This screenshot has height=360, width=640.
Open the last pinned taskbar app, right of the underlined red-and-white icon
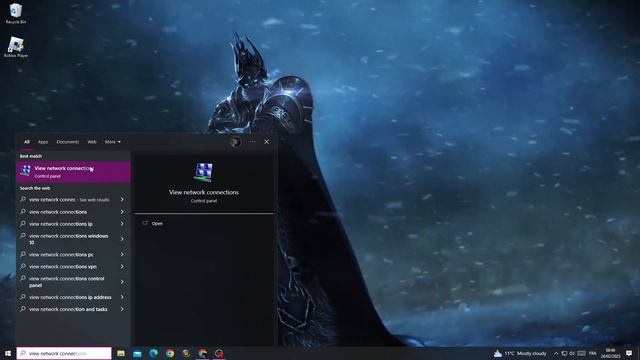[x=219, y=353]
